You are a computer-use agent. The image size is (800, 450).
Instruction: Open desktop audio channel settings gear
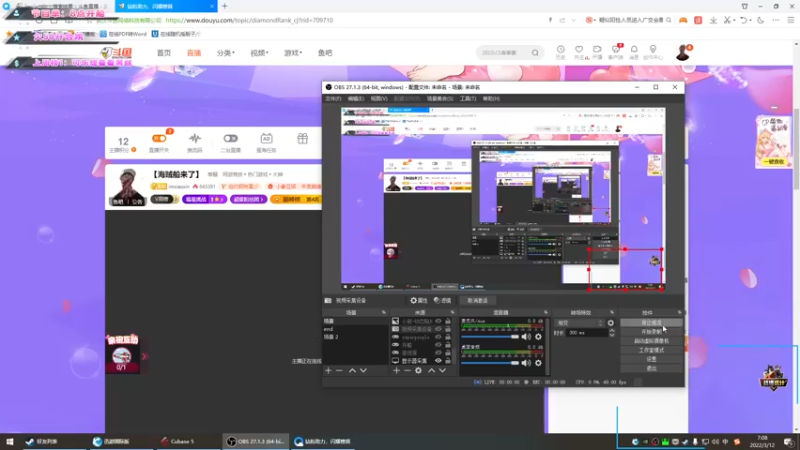(538, 363)
